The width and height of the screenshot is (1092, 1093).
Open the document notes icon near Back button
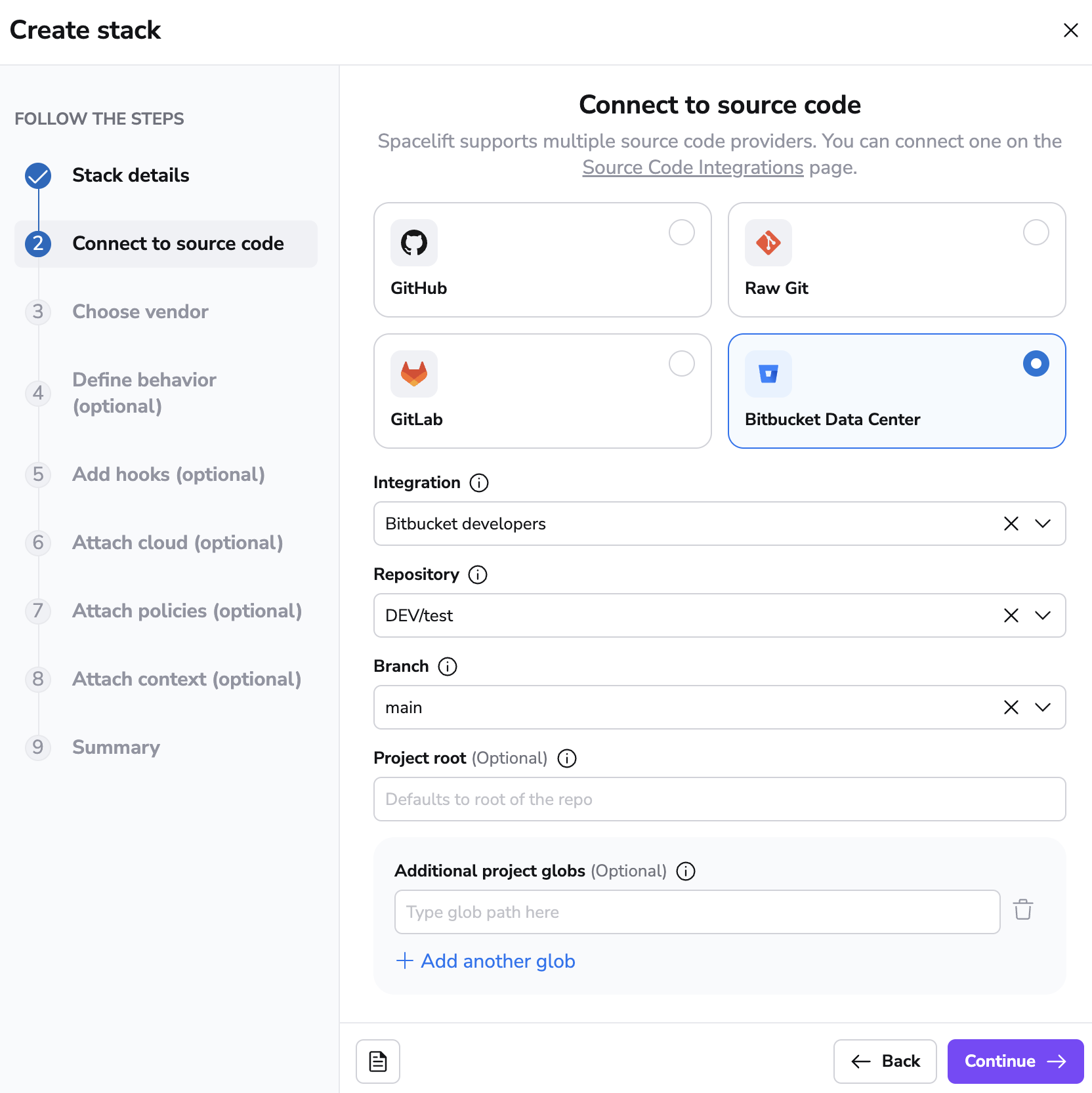coord(377,1061)
